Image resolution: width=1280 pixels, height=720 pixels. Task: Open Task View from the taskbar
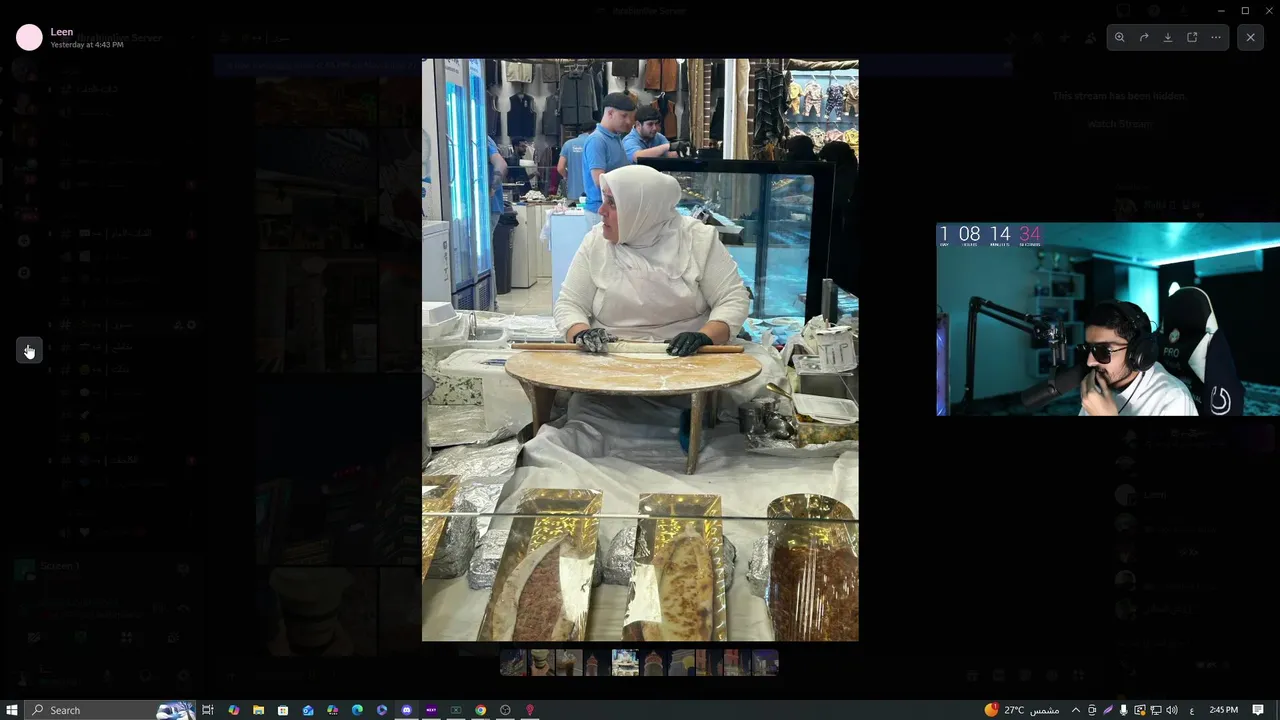(208, 710)
